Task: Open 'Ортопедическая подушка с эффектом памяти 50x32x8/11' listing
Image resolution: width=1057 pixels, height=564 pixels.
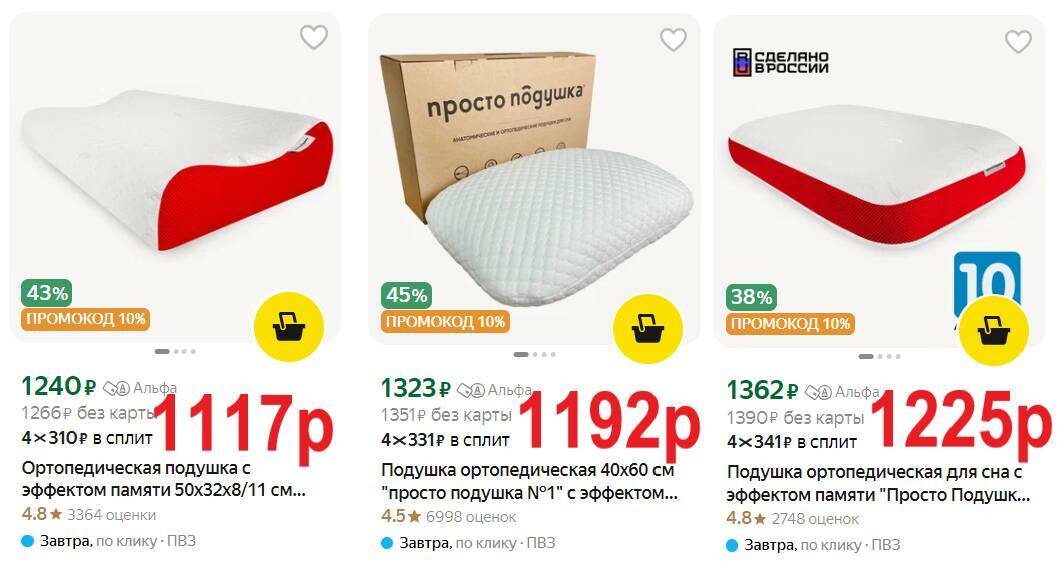Action: (x=164, y=479)
